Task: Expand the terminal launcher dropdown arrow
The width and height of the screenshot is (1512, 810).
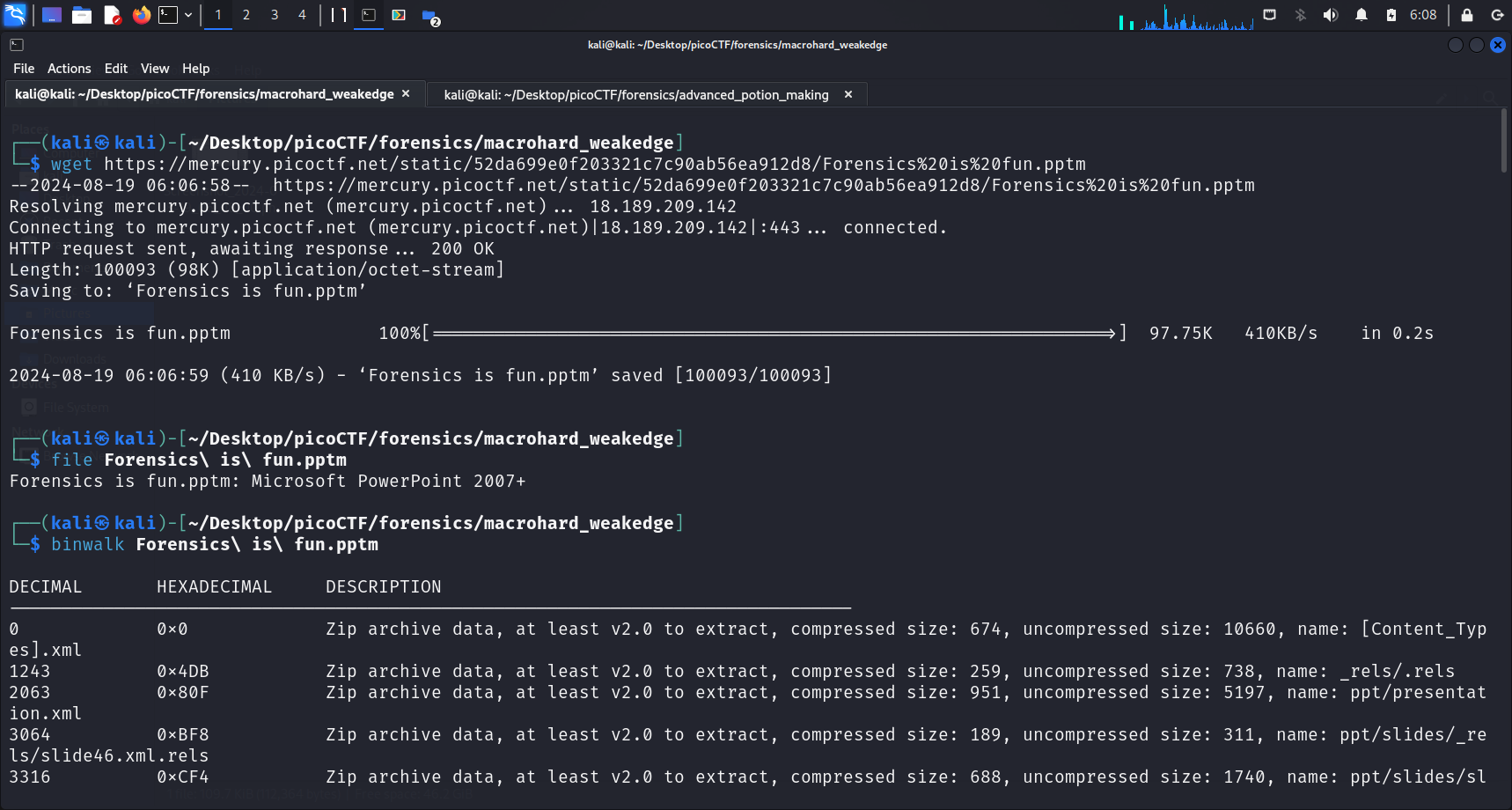Action: tap(188, 15)
